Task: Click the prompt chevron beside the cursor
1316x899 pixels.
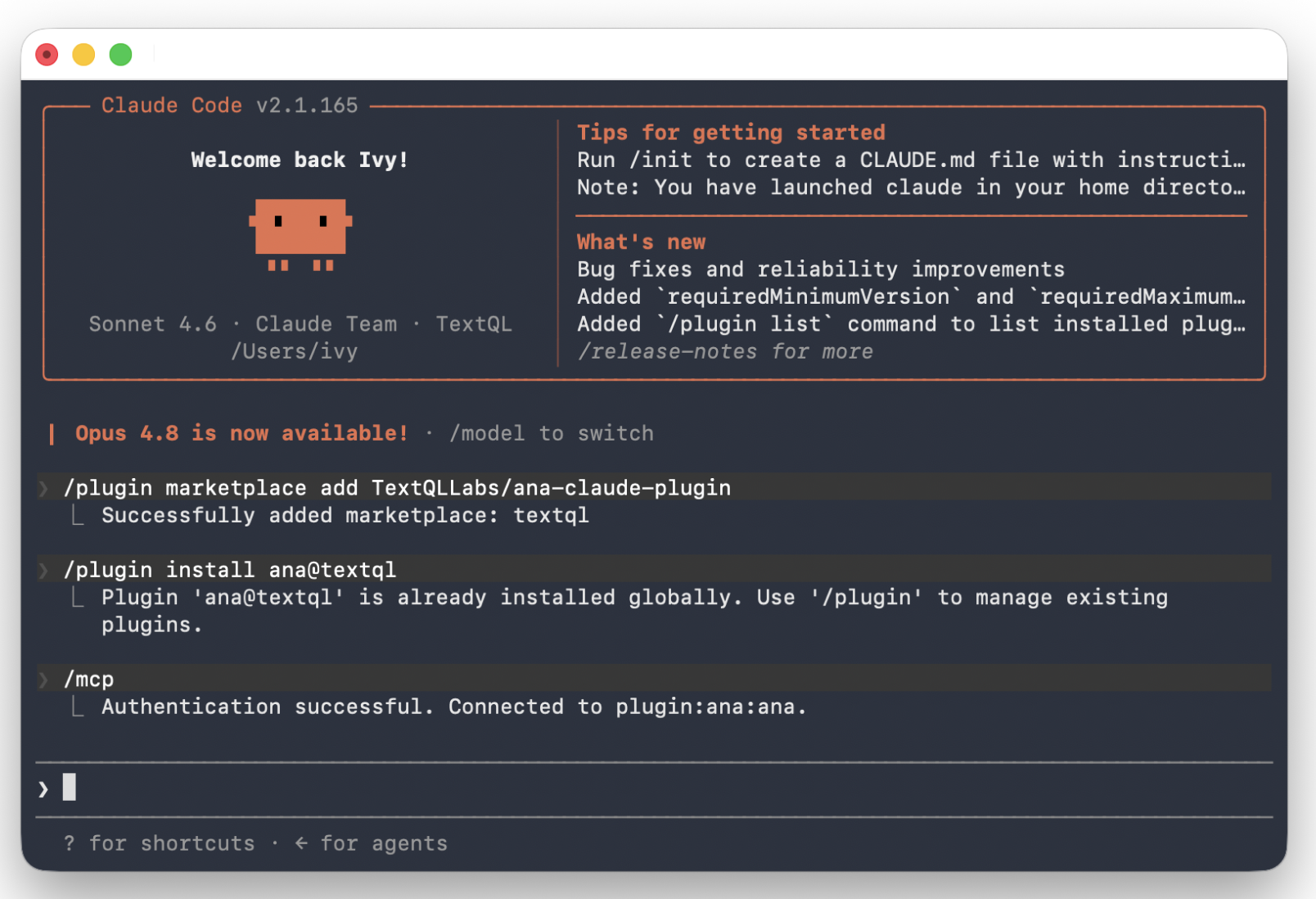Action: coord(43,789)
